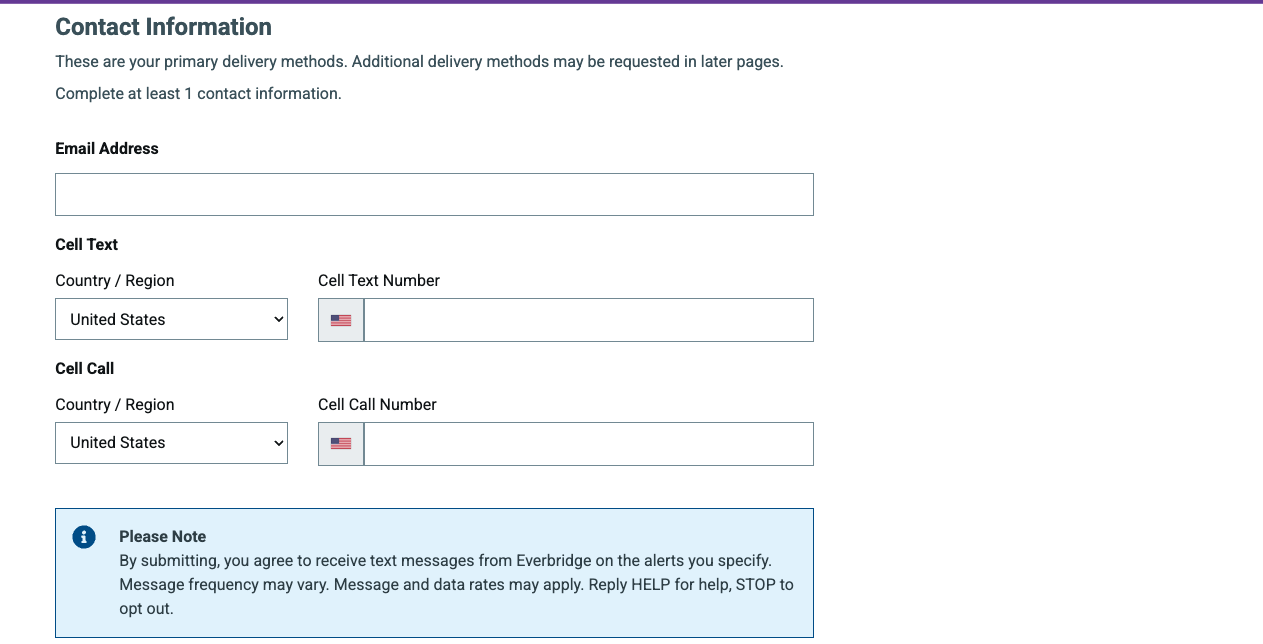This screenshot has width=1263, height=644.
Task: Click the chevron on the United States selector
Action: (277, 319)
